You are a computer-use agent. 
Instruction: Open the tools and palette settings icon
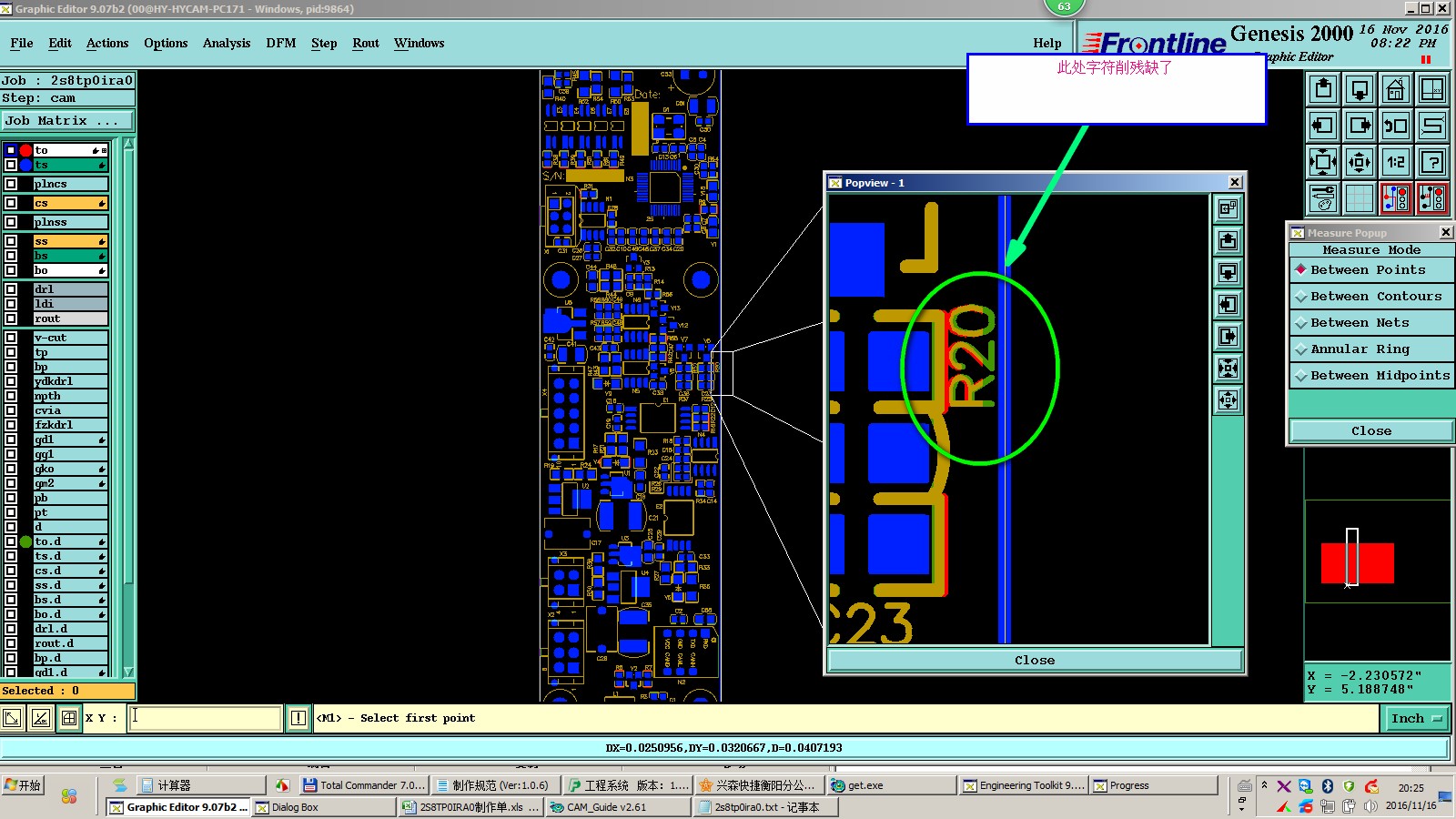click(1323, 198)
